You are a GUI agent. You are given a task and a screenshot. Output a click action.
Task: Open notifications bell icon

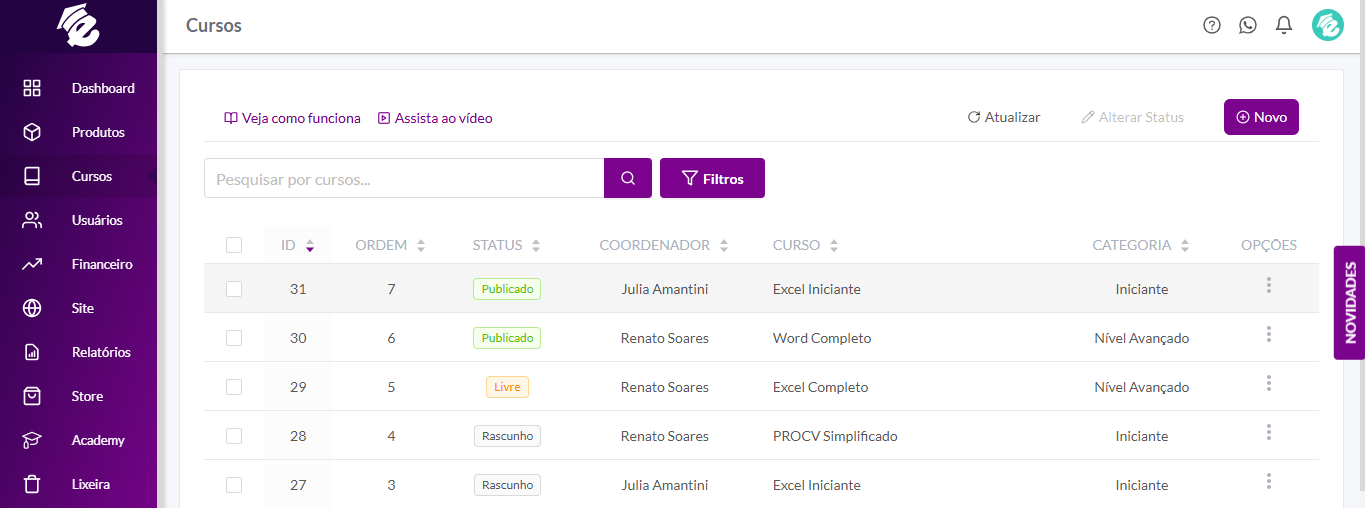coord(1284,25)
